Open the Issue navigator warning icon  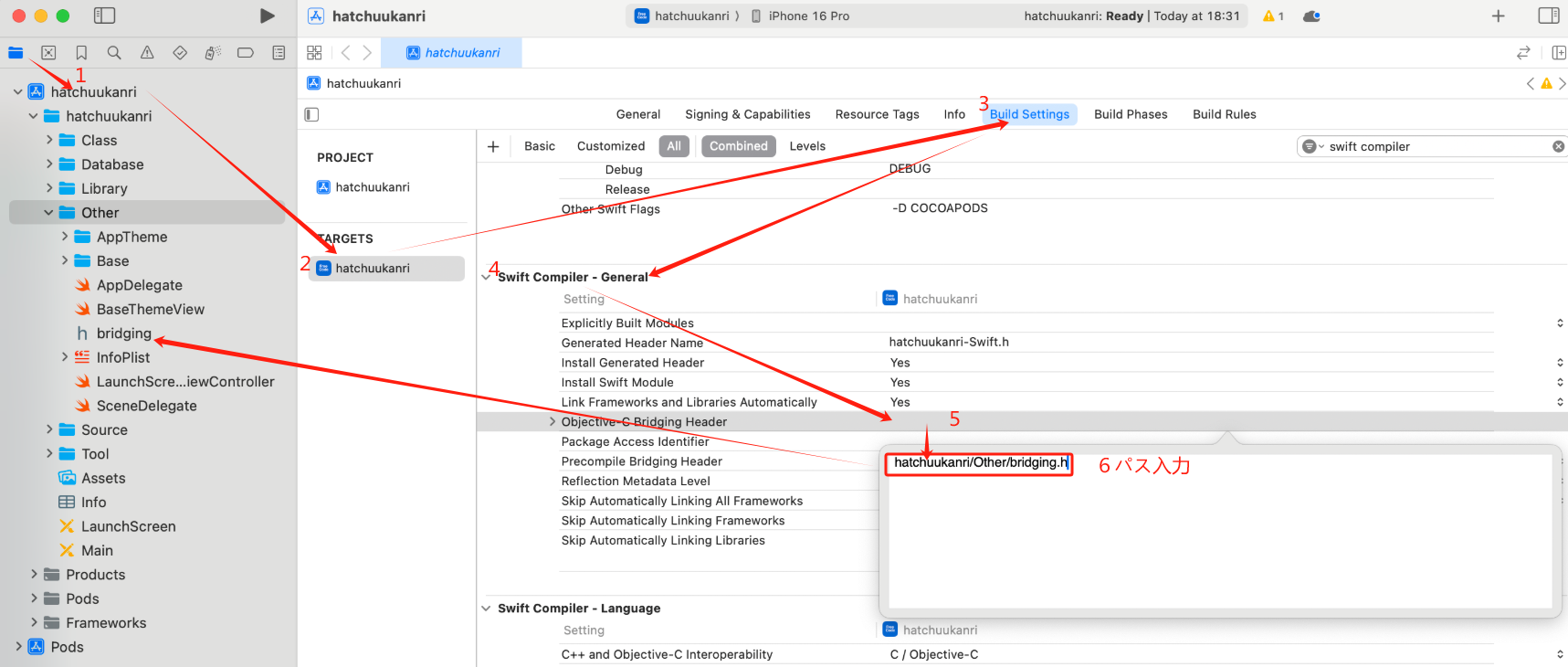[x=147, y=53]
